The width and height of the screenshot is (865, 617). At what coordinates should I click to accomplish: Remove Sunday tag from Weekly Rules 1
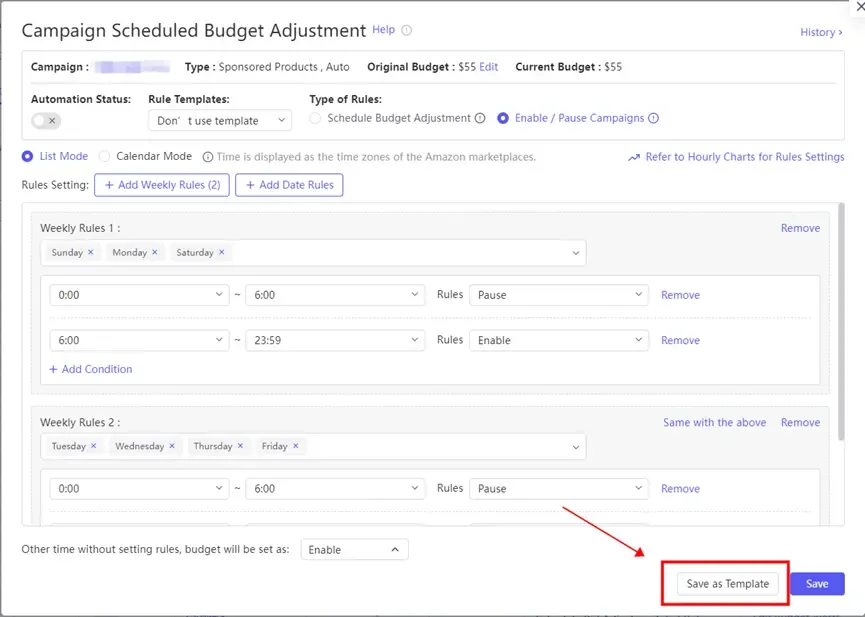pyautogui.click(x=91, y=252)
